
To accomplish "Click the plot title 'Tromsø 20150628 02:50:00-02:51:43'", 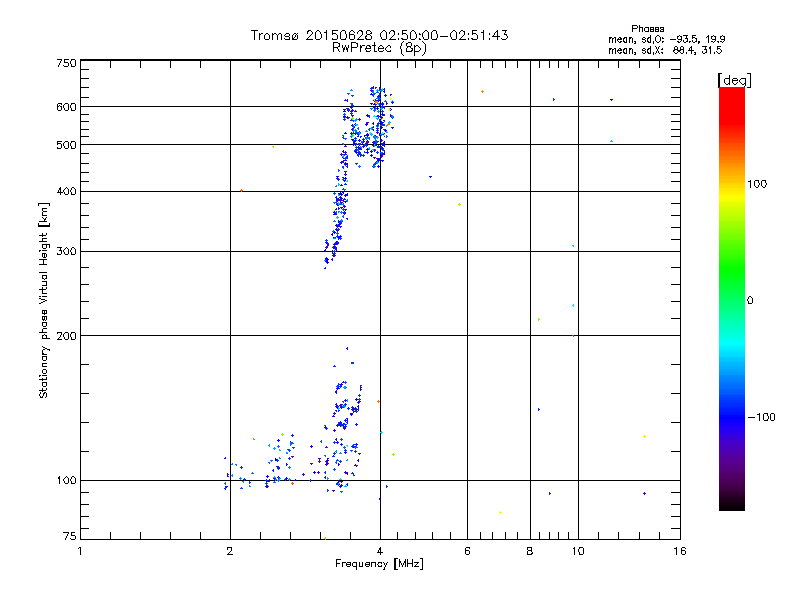I will [x=379, y=35].
